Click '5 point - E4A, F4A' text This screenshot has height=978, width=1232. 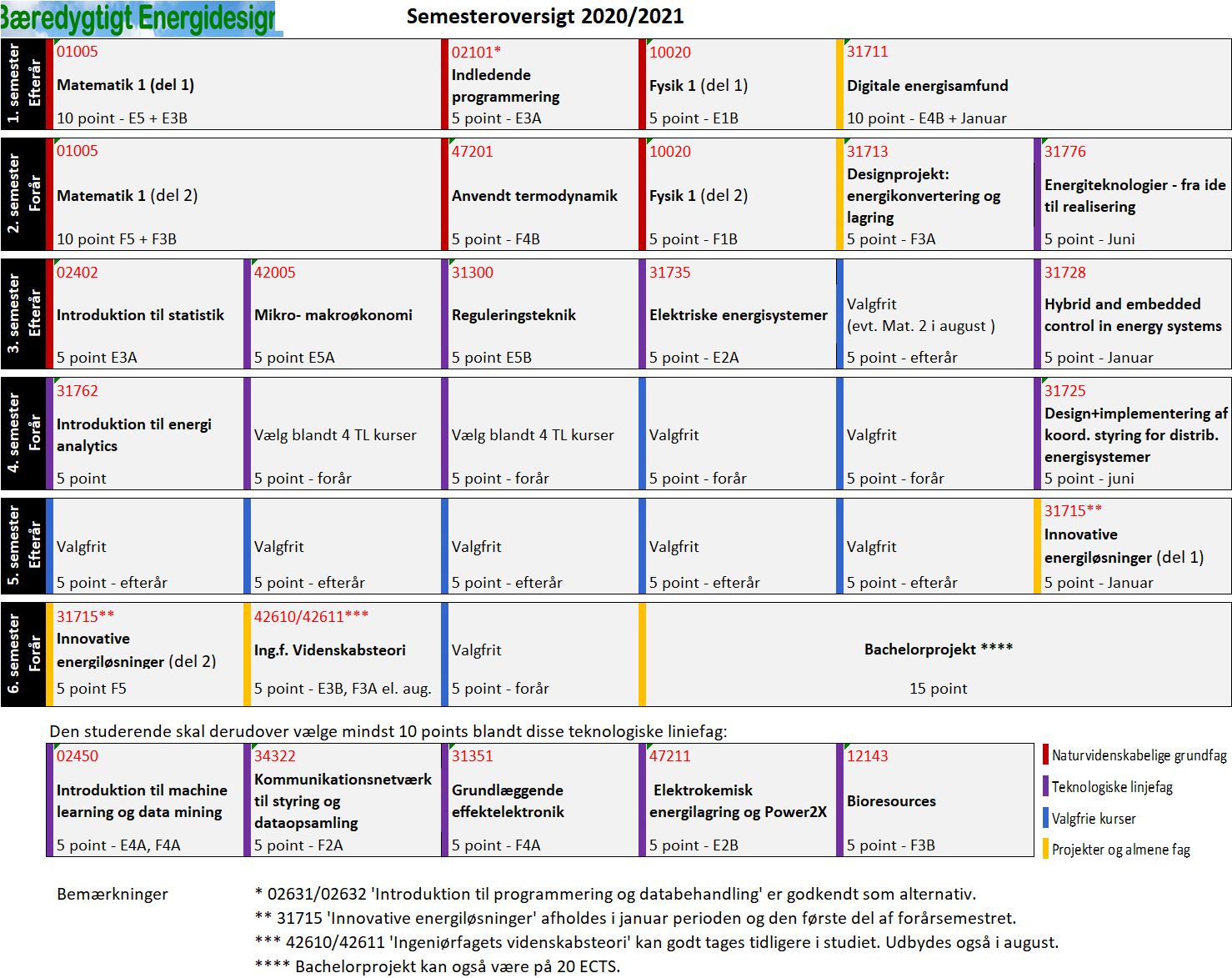click(118, 845)
